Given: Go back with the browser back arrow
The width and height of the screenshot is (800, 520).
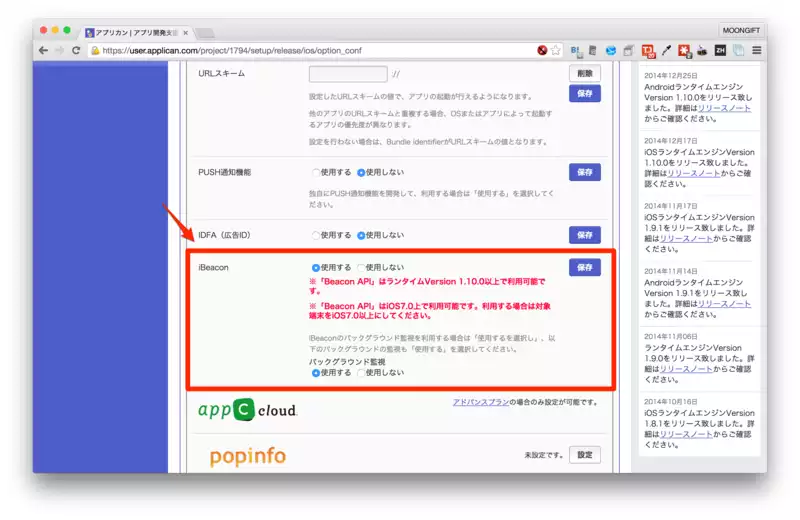Looking at the screenshot, I should point(43,51).
